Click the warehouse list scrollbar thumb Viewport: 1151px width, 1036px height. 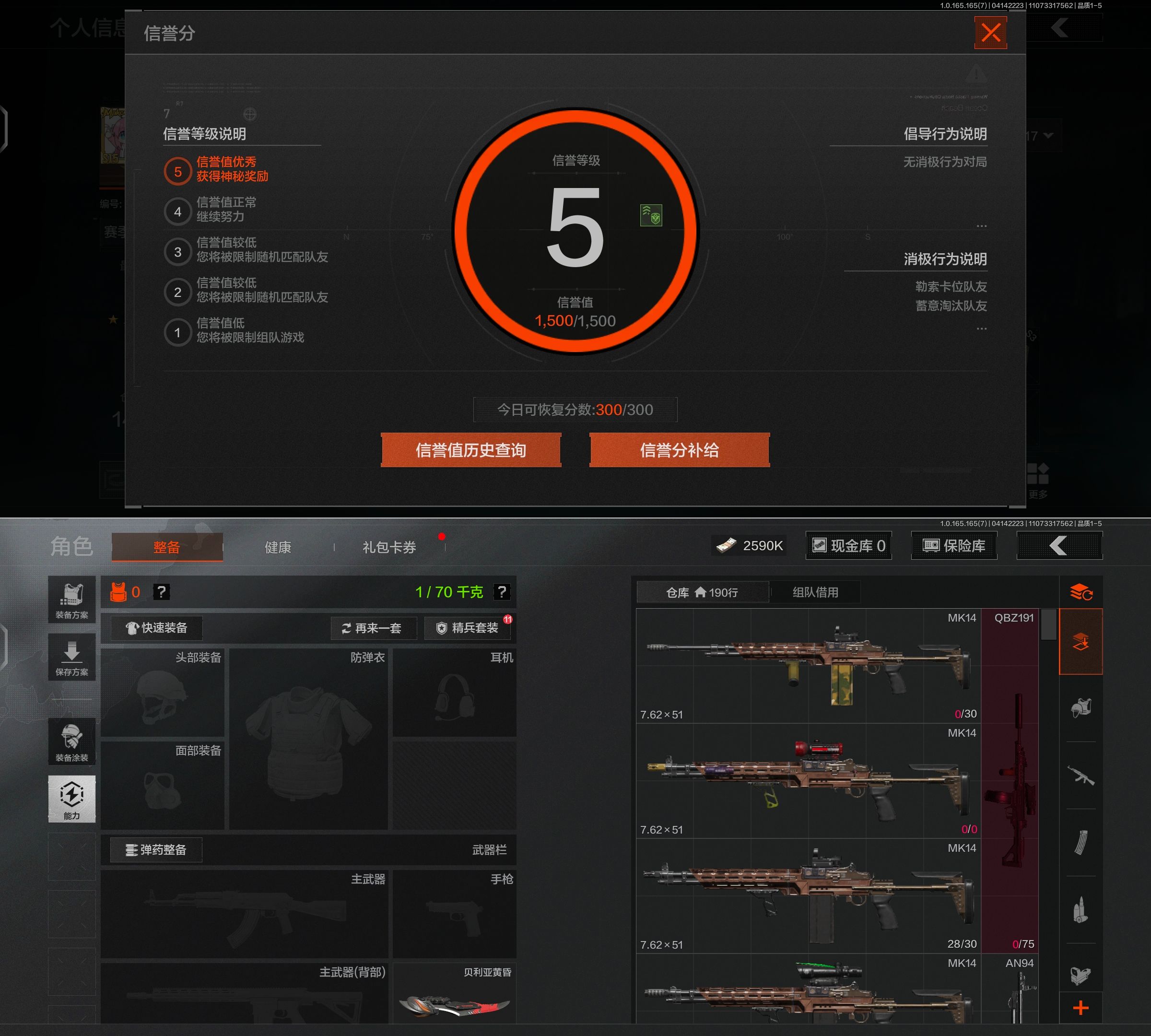point(1048,624)
